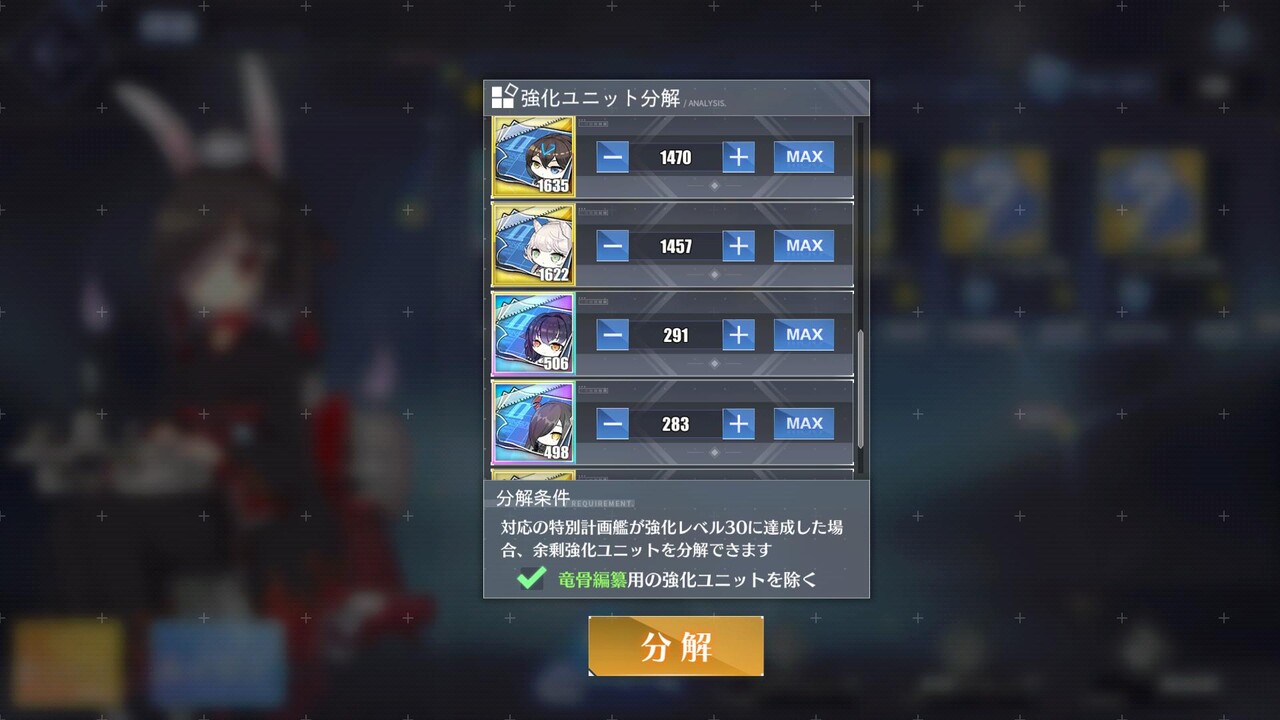Set the 283 row to MAX
1280x720 pixels.
click(x=804, y=424)
